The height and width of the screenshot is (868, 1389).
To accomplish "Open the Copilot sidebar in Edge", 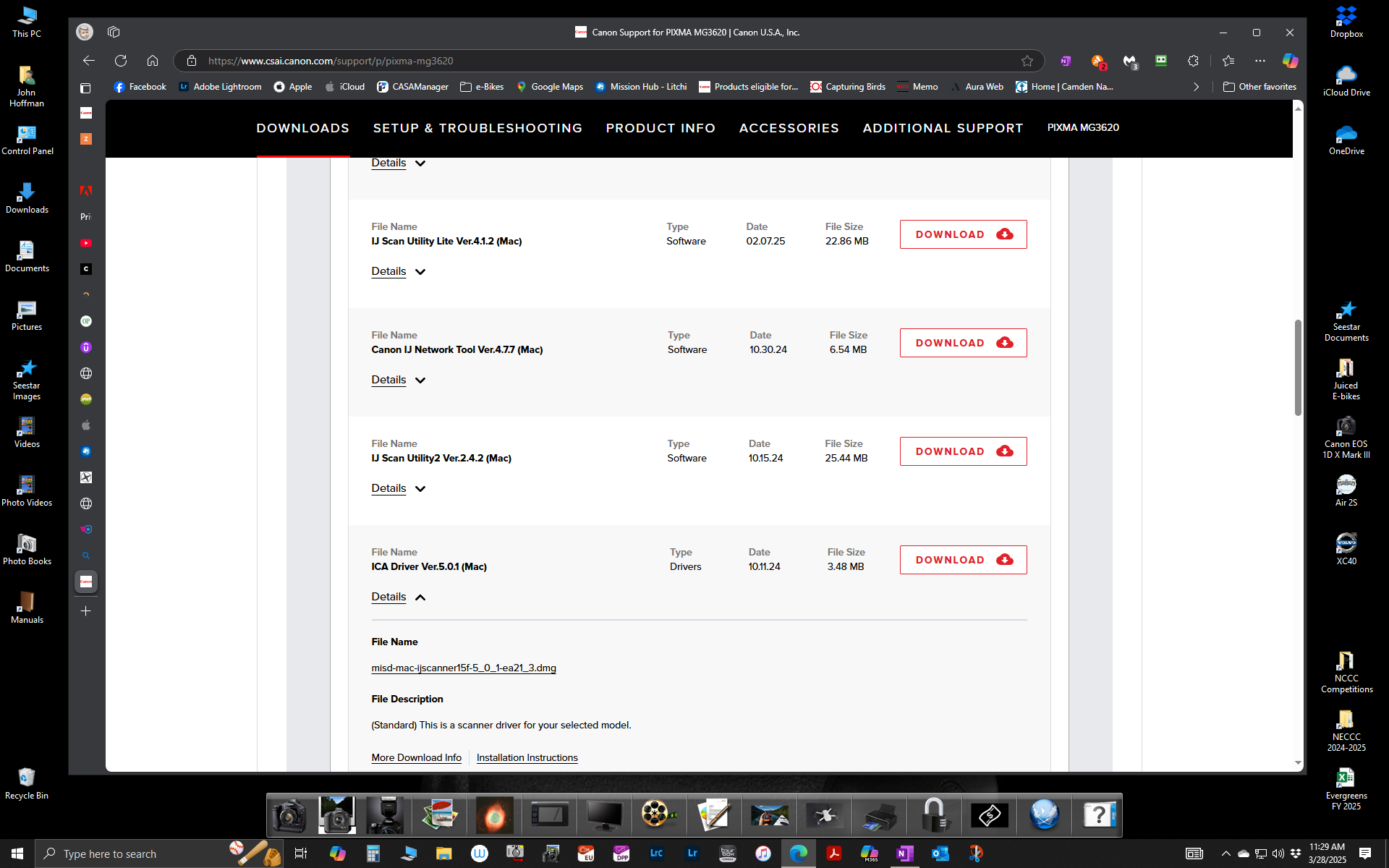I will (x=1290, y=61).
